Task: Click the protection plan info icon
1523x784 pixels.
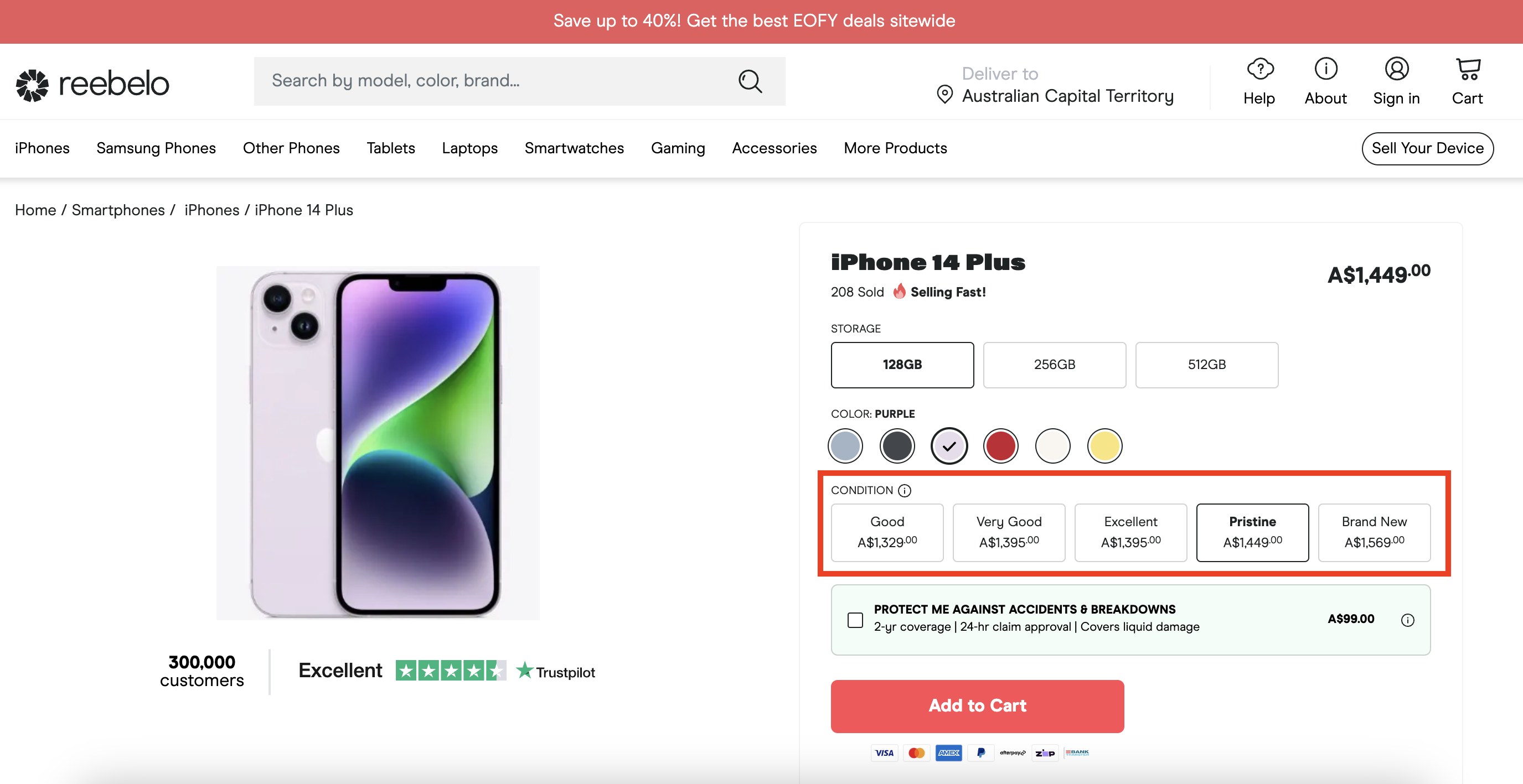Action: pos(1408,620)
